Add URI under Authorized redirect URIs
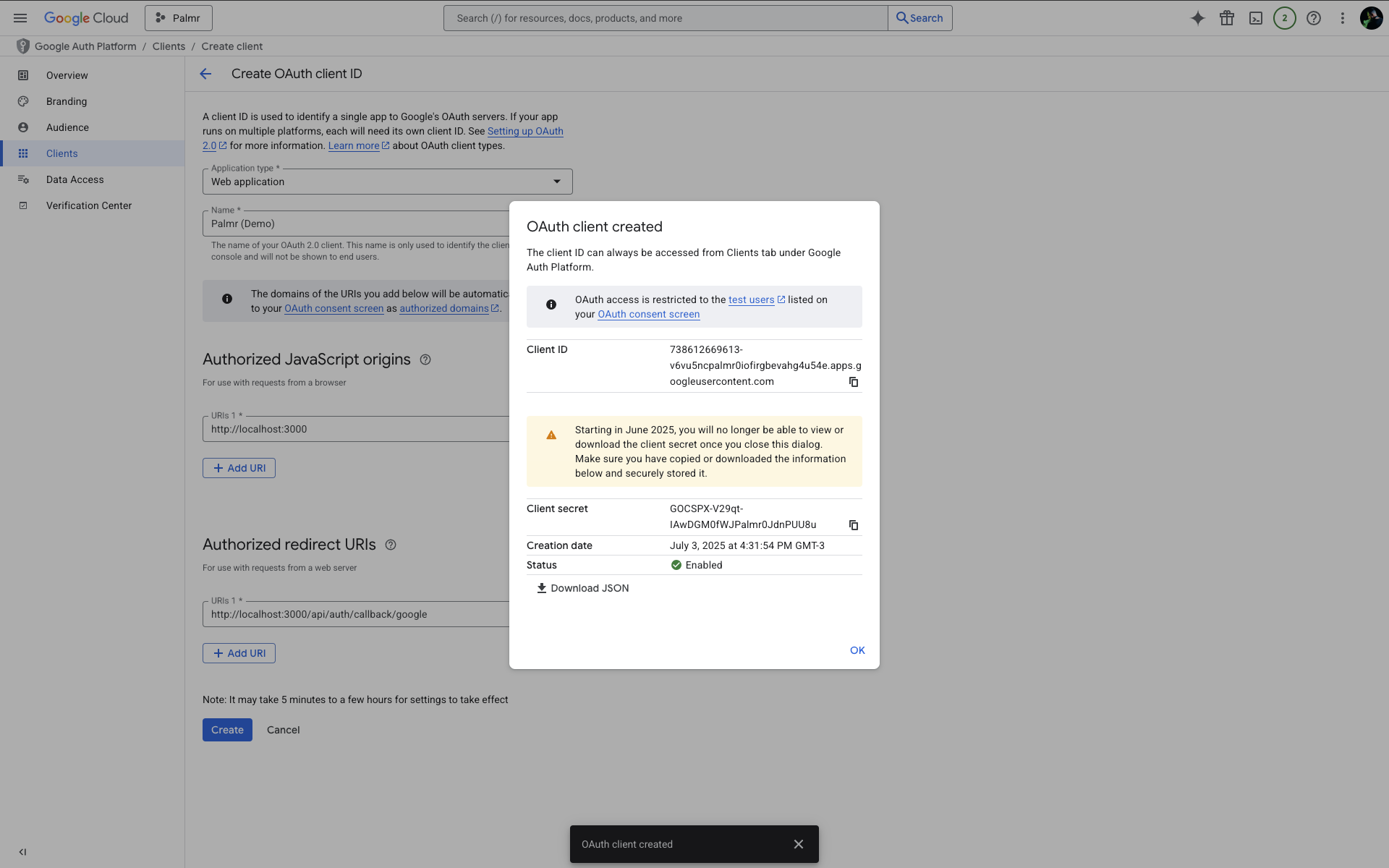 click(x=239, y=653)
